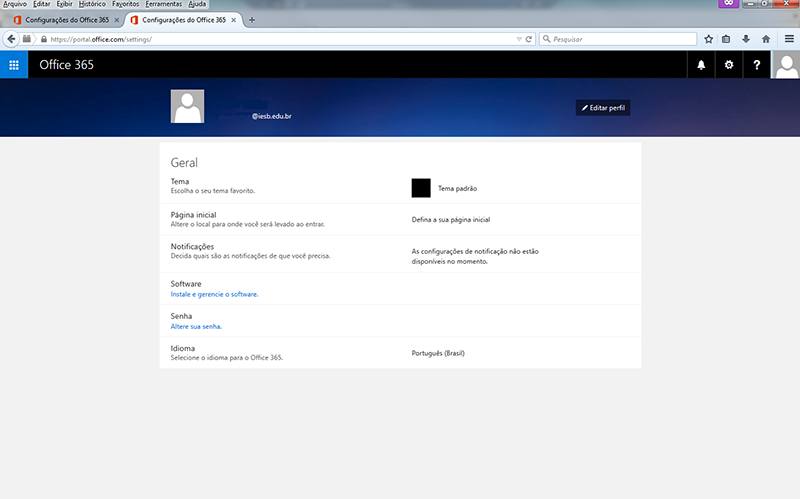Open the notifications bell
This screenshot has height=499, width=800.
click(x=701, y=65)
